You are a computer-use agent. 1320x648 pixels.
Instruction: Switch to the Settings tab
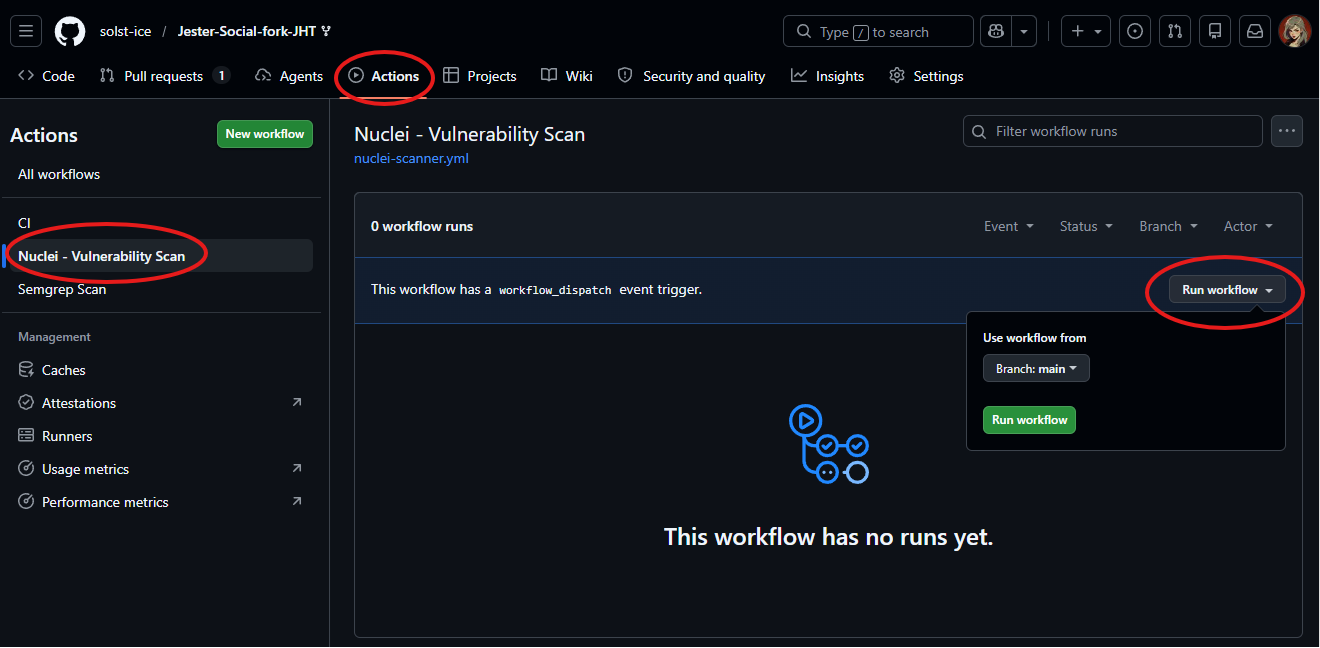pyautogui.click(x=927, y=76)
